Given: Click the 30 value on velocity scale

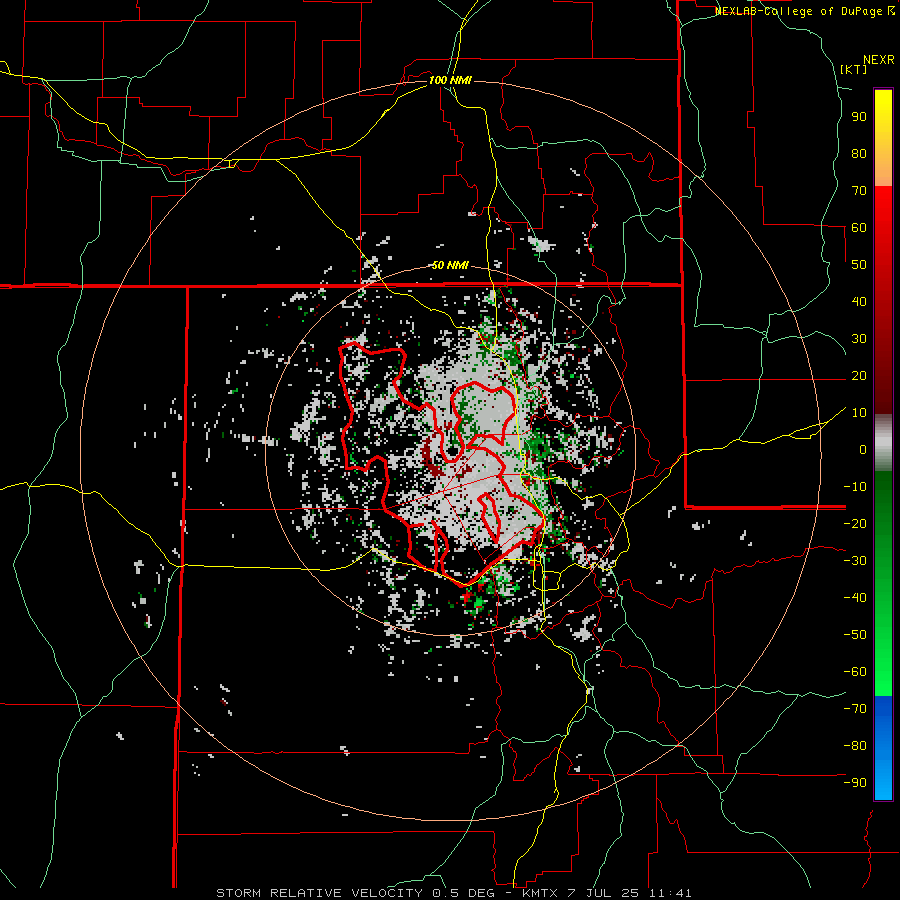Looking at the screenshot, I should (859, 339).
